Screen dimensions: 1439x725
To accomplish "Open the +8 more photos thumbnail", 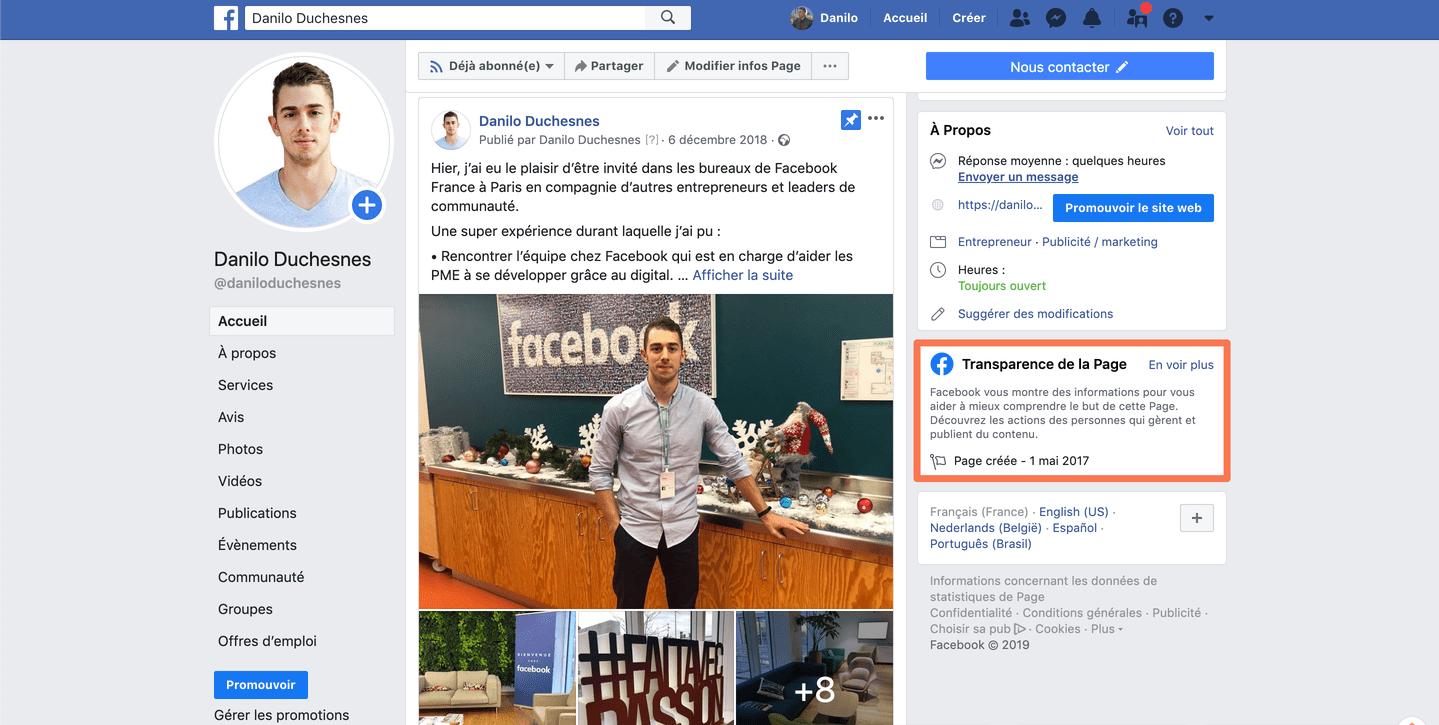I will click(x=814, y=668).
